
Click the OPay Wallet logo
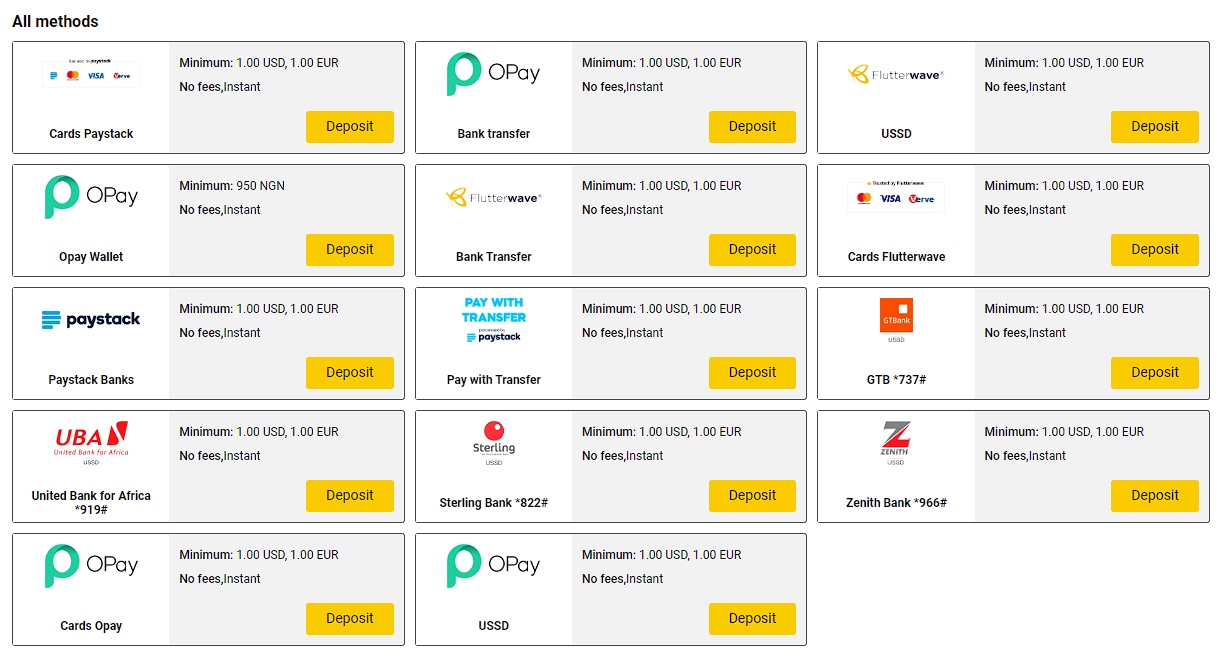pyautogui.click(x=91, y=195)
